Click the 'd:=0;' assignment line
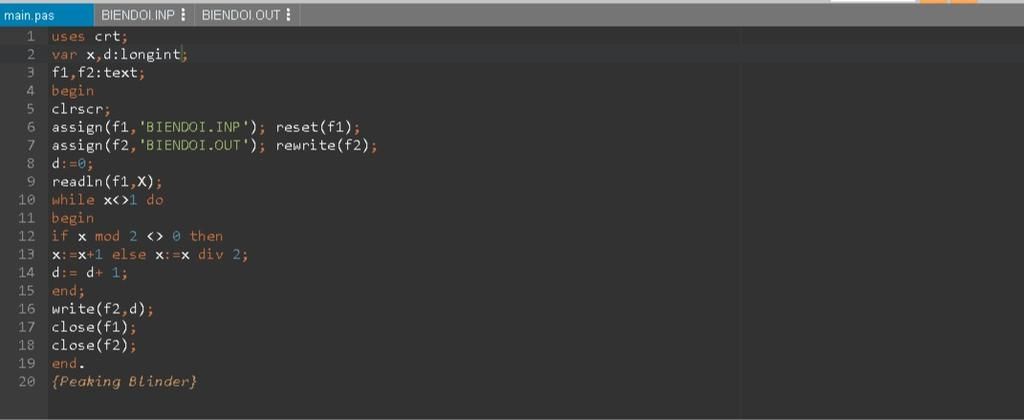Viewport: 1024px width, 420px height. tap(72, 164)
